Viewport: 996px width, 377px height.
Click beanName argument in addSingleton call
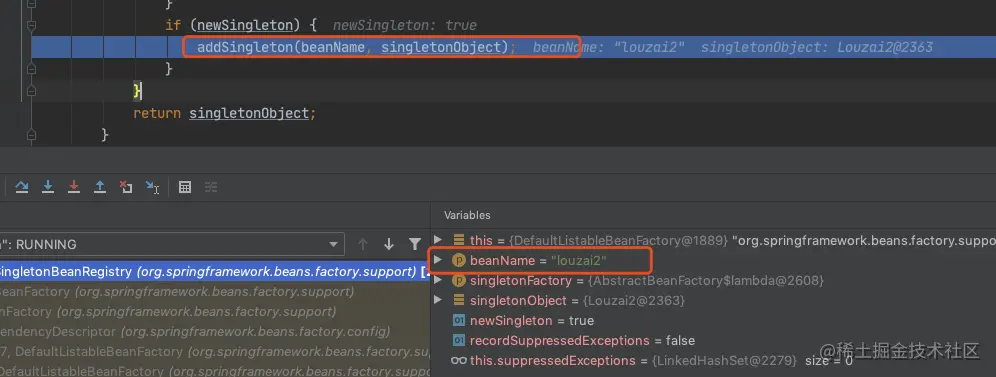(333, 47)
